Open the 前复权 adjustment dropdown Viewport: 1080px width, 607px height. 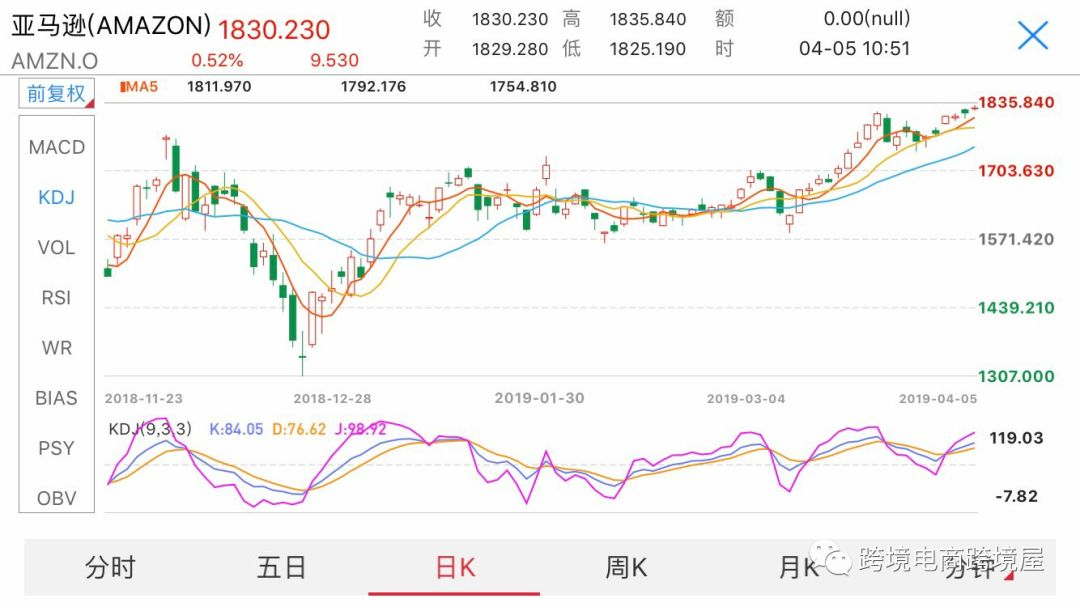57,93
